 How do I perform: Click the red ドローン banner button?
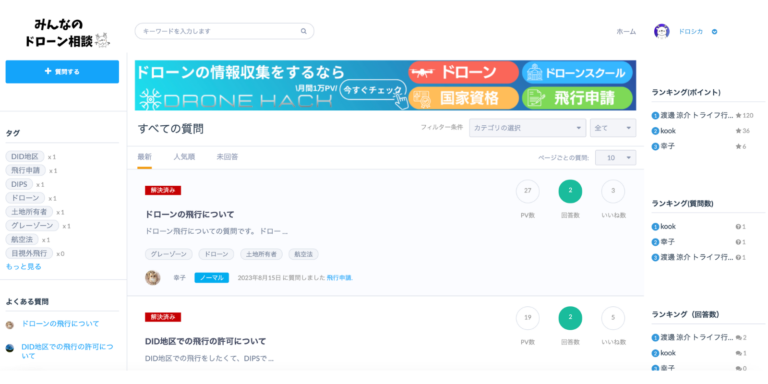pyautogui.click(x=463, y=72)
